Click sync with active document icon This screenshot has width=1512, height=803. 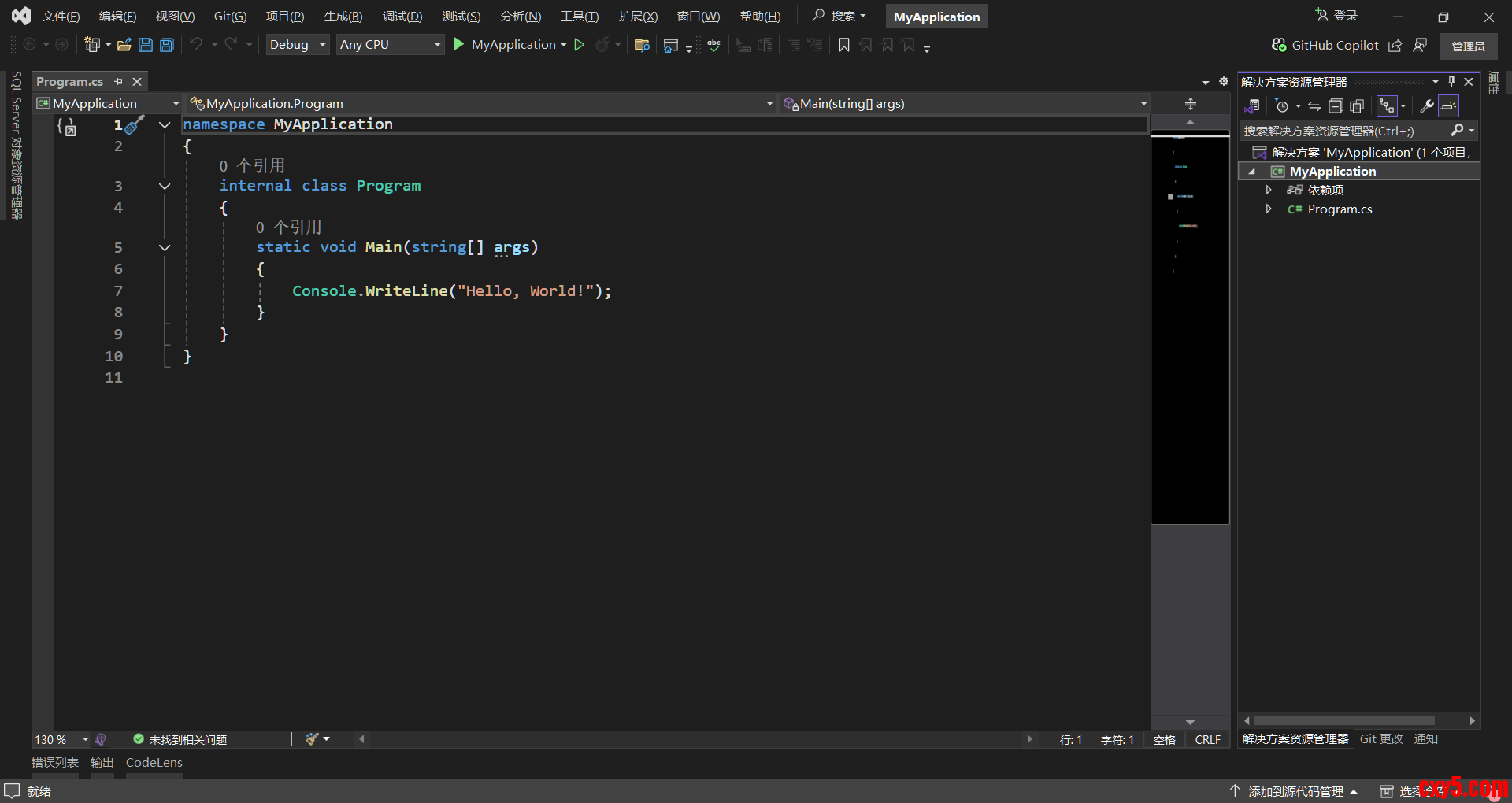coord(1314,106)
